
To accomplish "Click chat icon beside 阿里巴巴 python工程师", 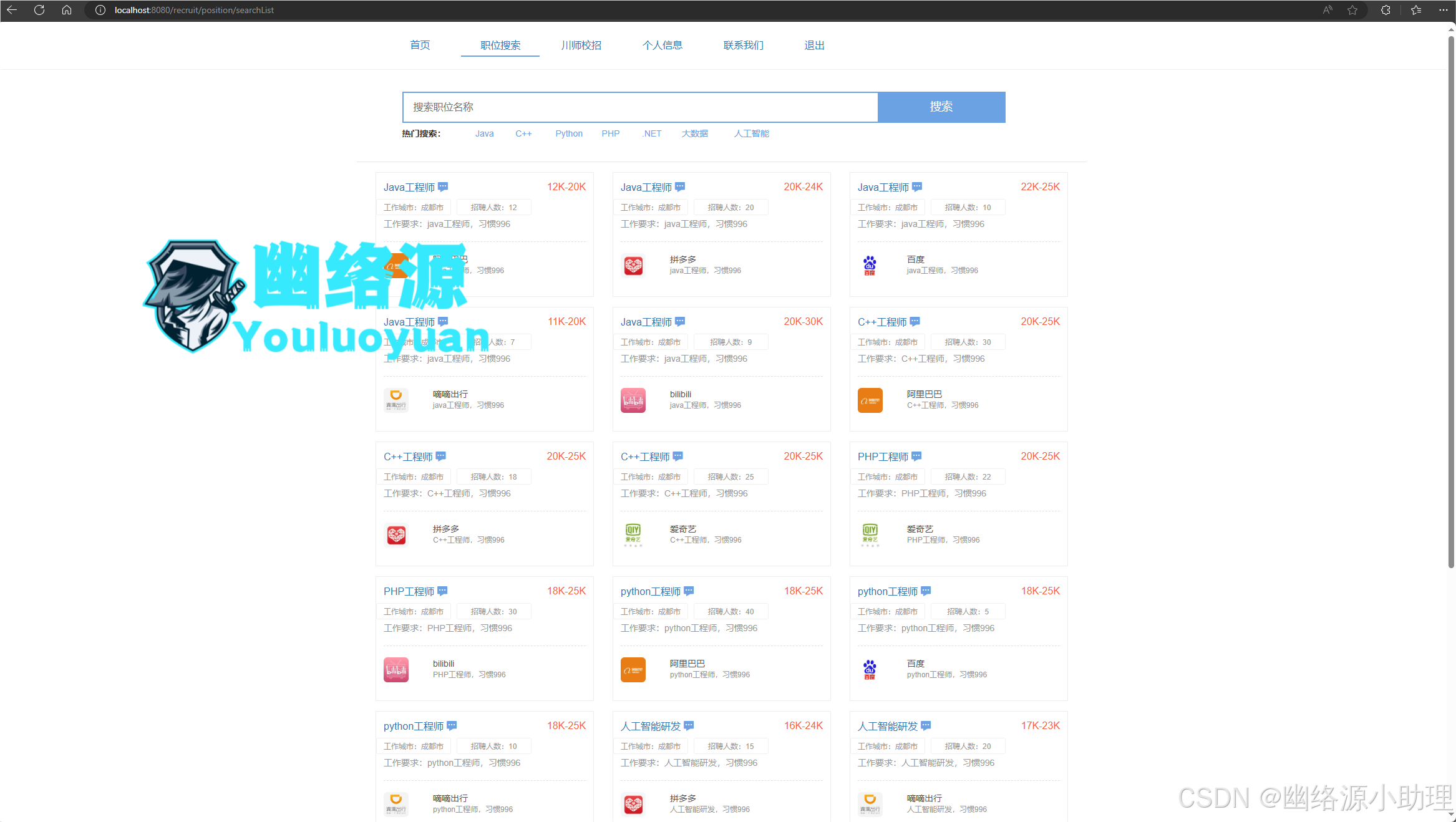I will 689,591.
